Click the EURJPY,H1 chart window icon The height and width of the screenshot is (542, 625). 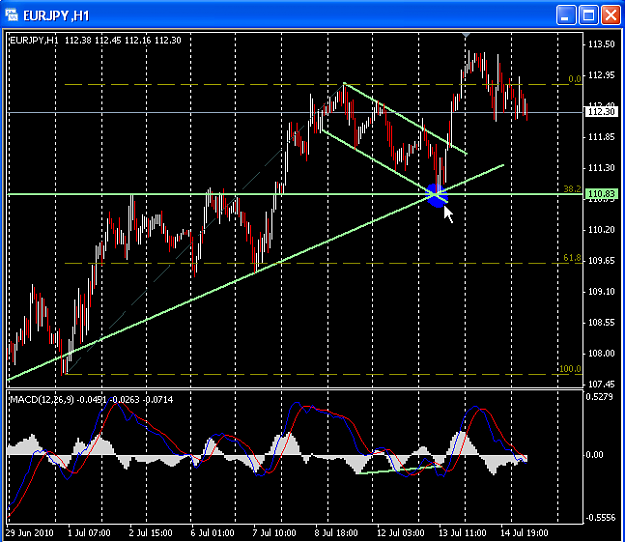click(x=12, y=15)
